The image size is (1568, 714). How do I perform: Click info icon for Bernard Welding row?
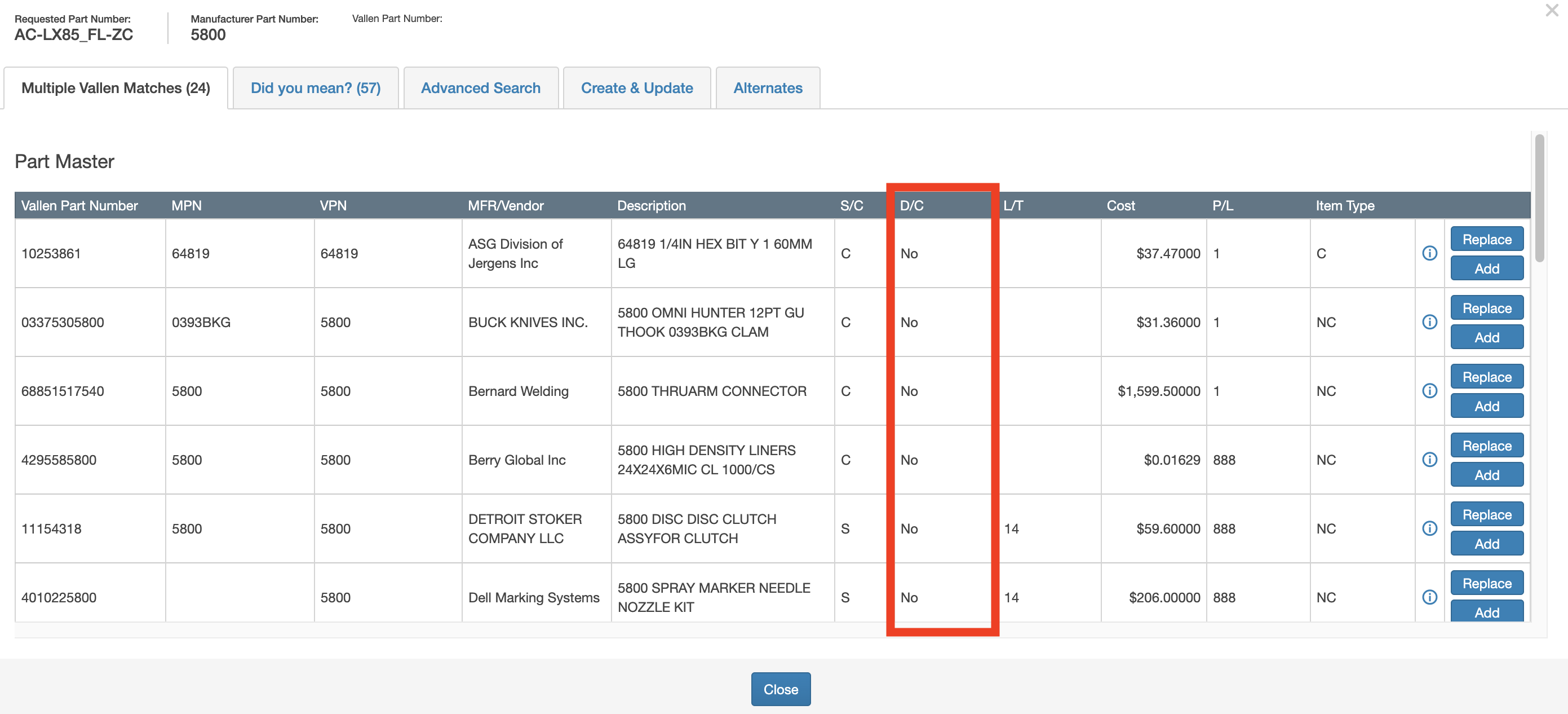click(x=1429, y=391)
